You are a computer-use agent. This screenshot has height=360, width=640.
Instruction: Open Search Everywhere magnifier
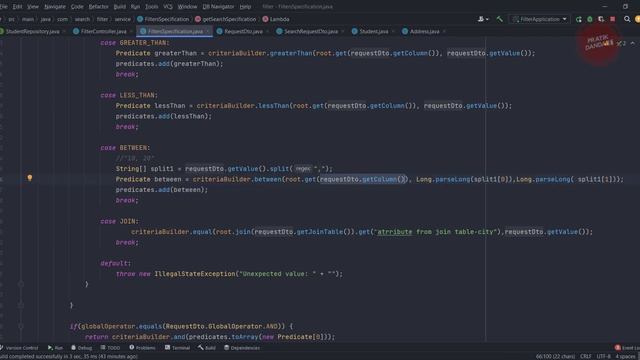click(627, 19)
